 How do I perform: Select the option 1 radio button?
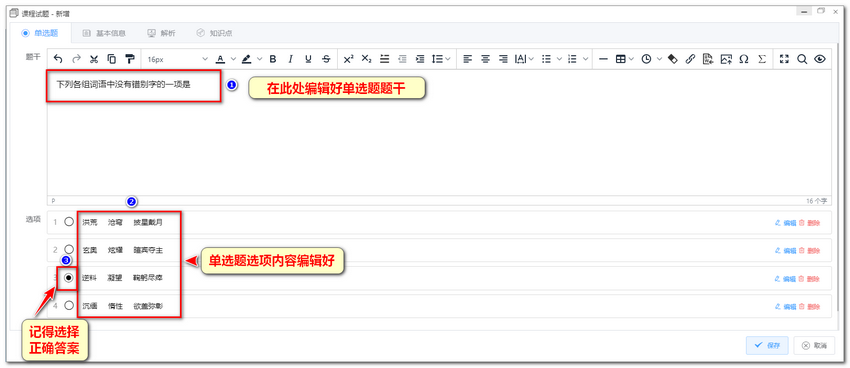69,222
